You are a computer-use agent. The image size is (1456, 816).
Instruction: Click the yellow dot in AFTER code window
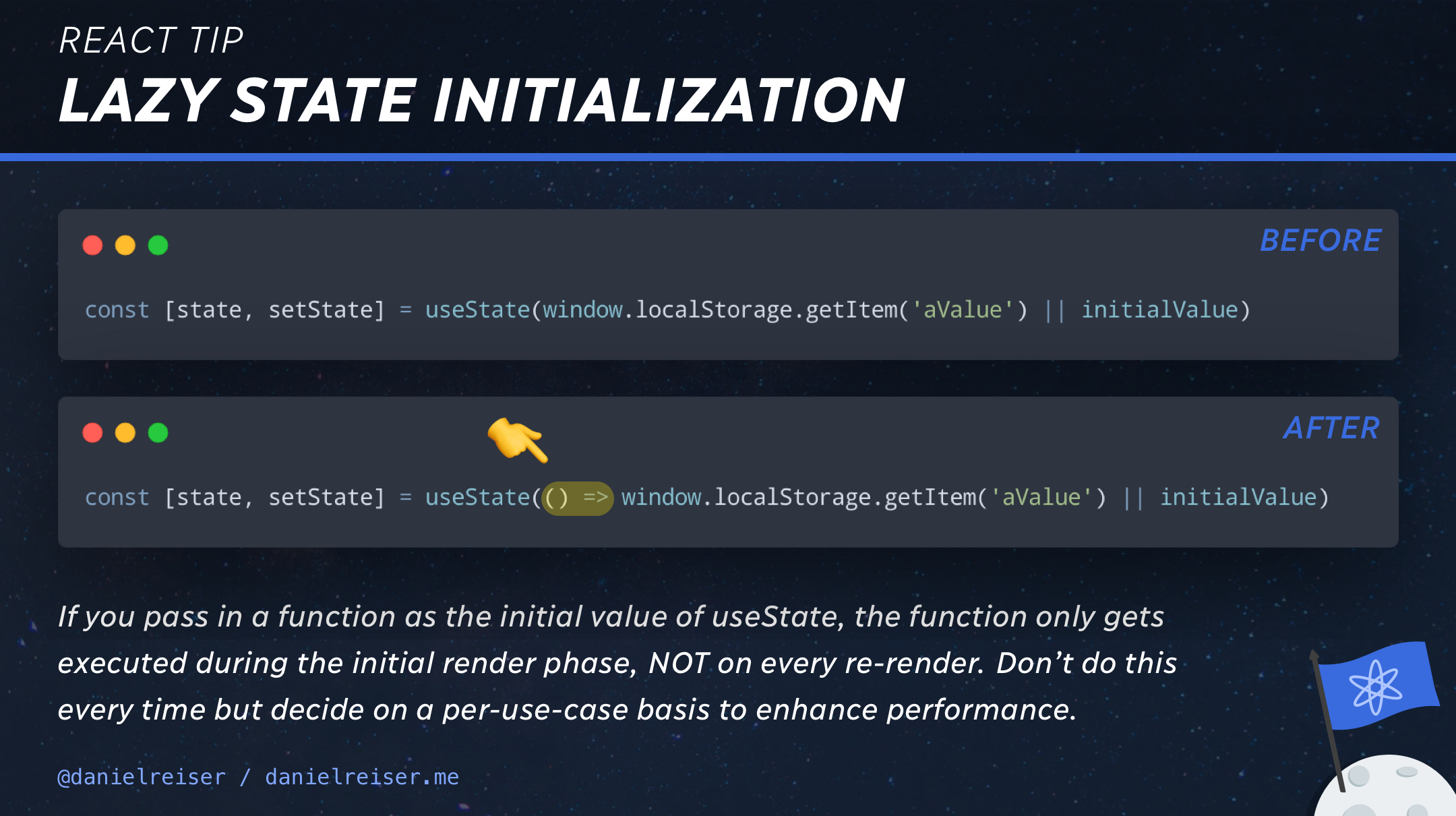point(125,432)
